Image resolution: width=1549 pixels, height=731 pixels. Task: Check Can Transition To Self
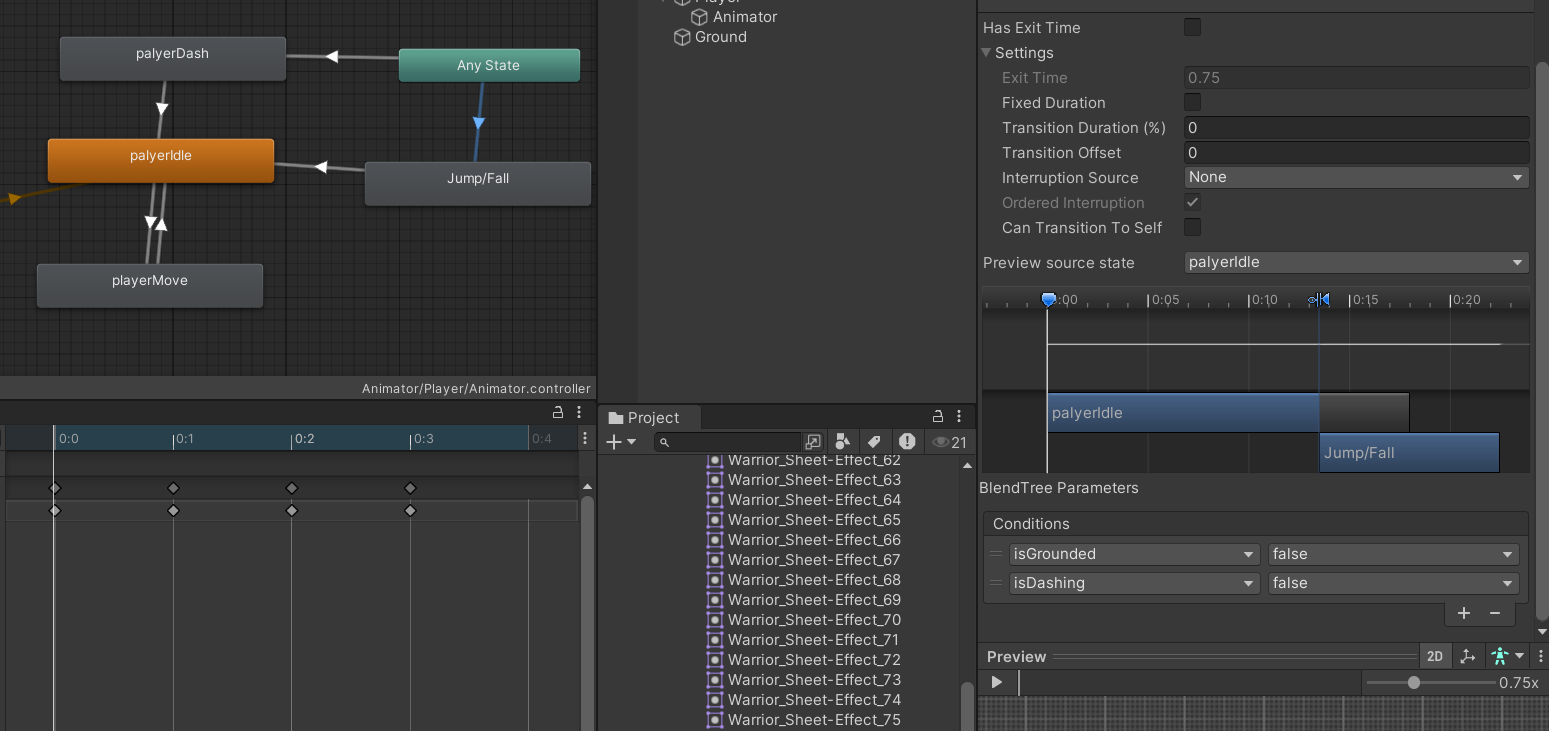1192,227
